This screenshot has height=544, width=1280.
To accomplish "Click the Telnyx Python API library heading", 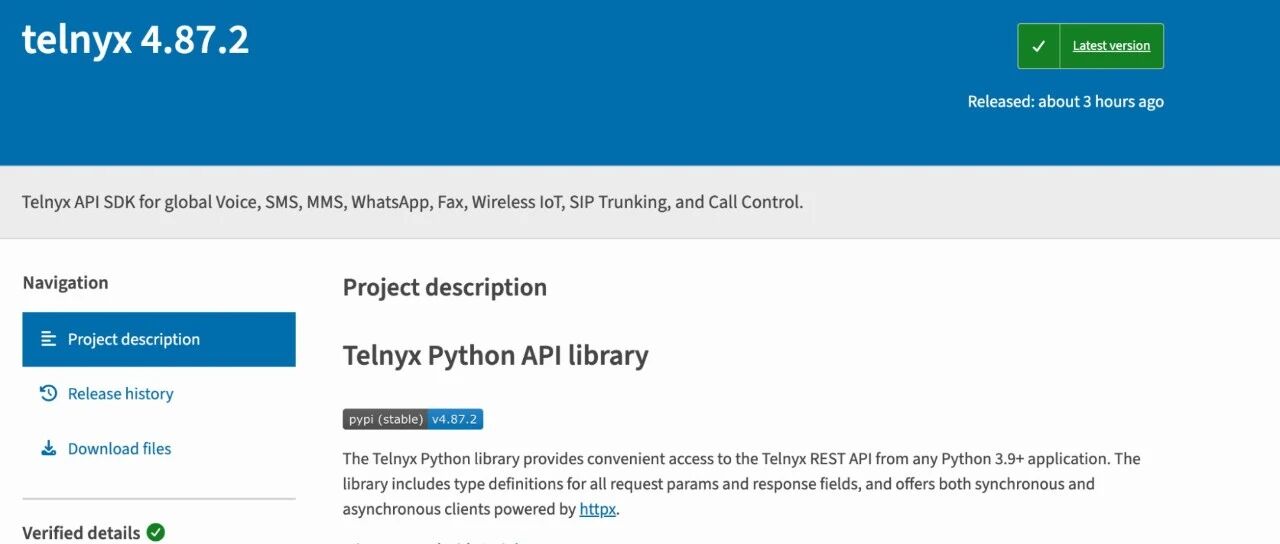I will 496,355.
